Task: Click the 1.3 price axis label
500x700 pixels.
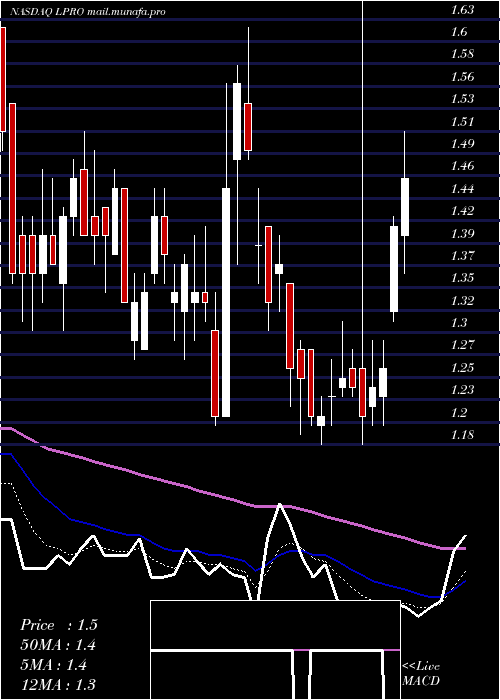Action: coord(459,323)
